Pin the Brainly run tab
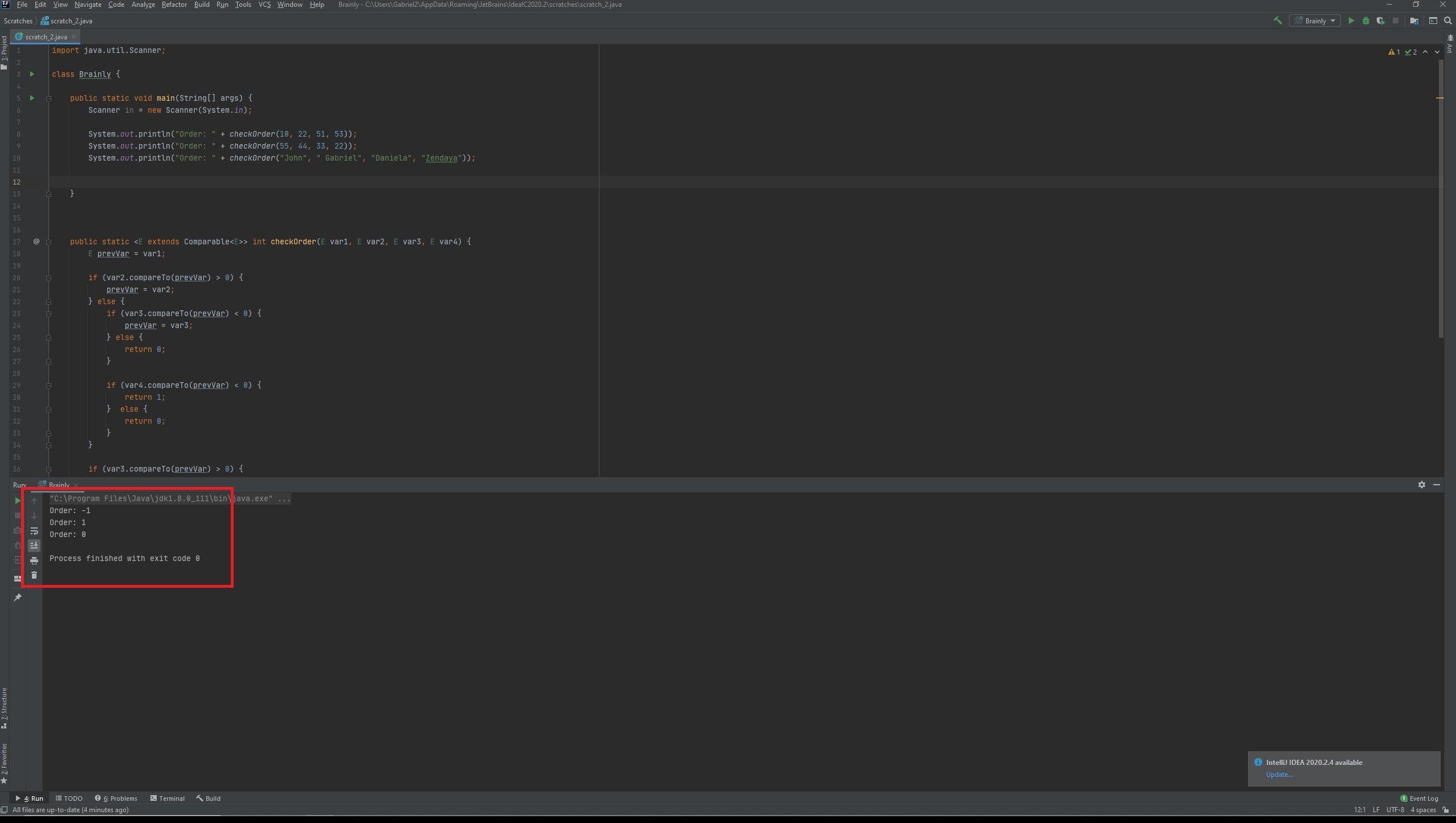This screenshot has width=1456, height=823. (x=18, y=597)
